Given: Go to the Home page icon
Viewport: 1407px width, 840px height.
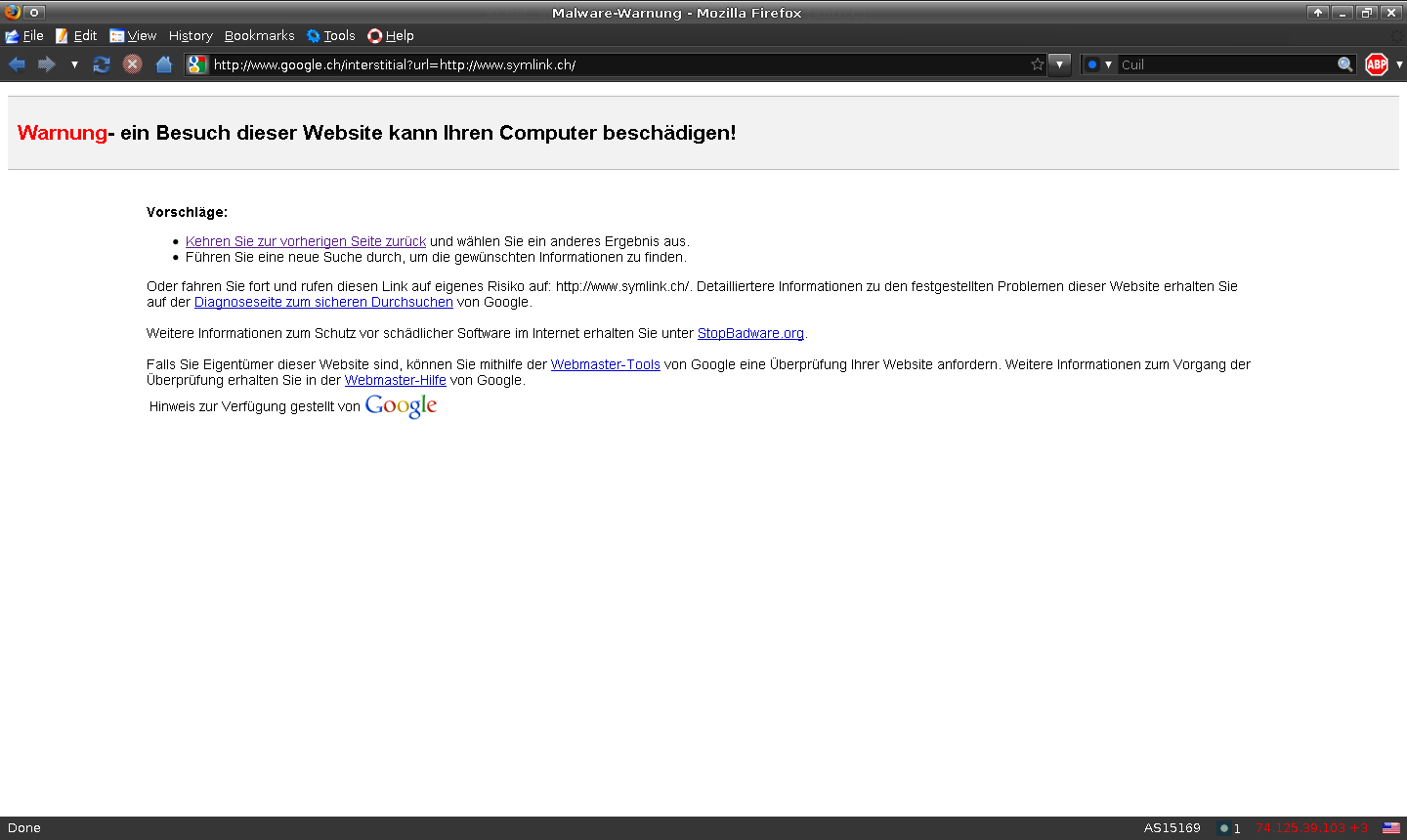Looking at the screenshot, I should [x=164, y=64].
